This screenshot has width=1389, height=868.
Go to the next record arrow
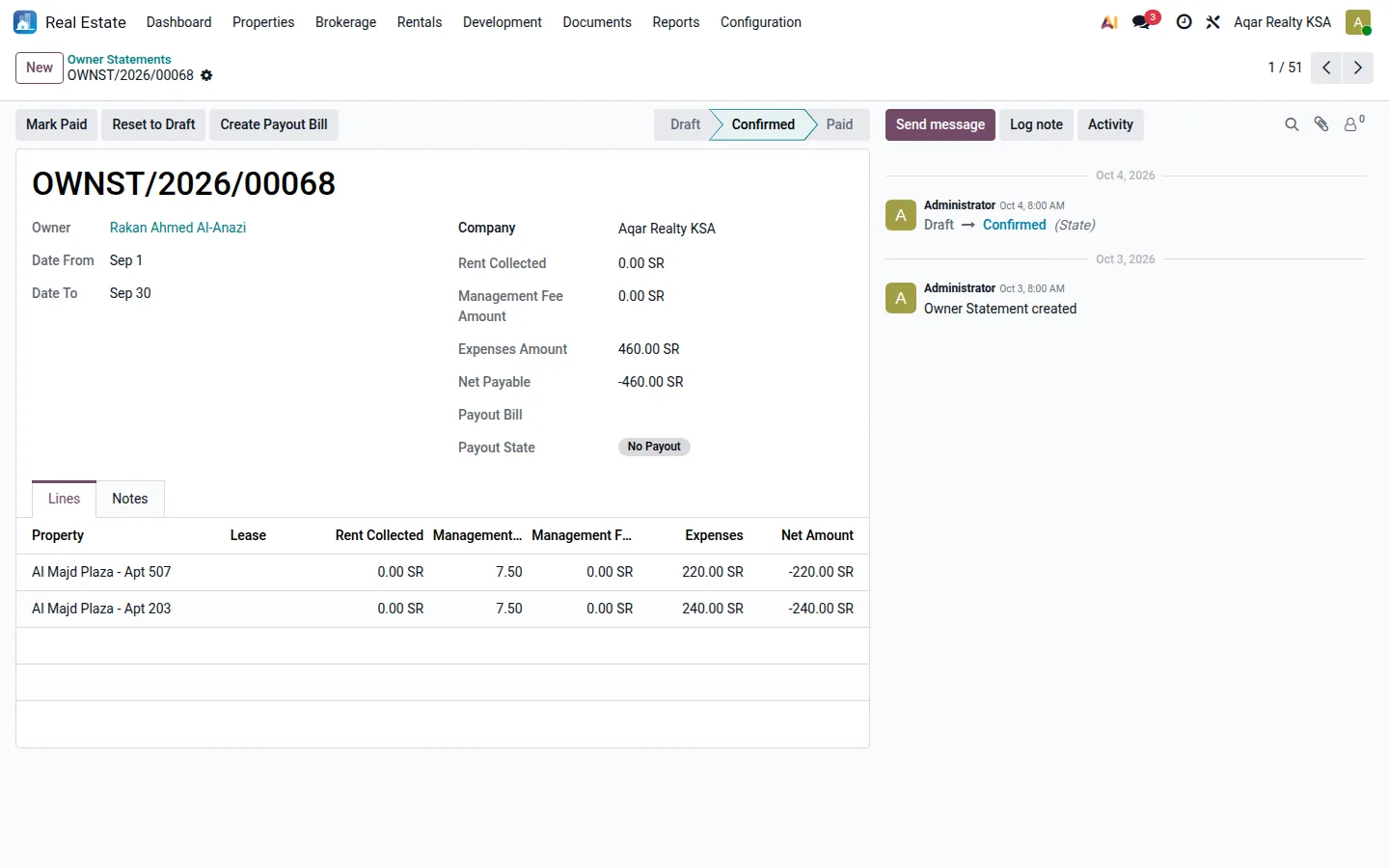(x=1358, y=68)
